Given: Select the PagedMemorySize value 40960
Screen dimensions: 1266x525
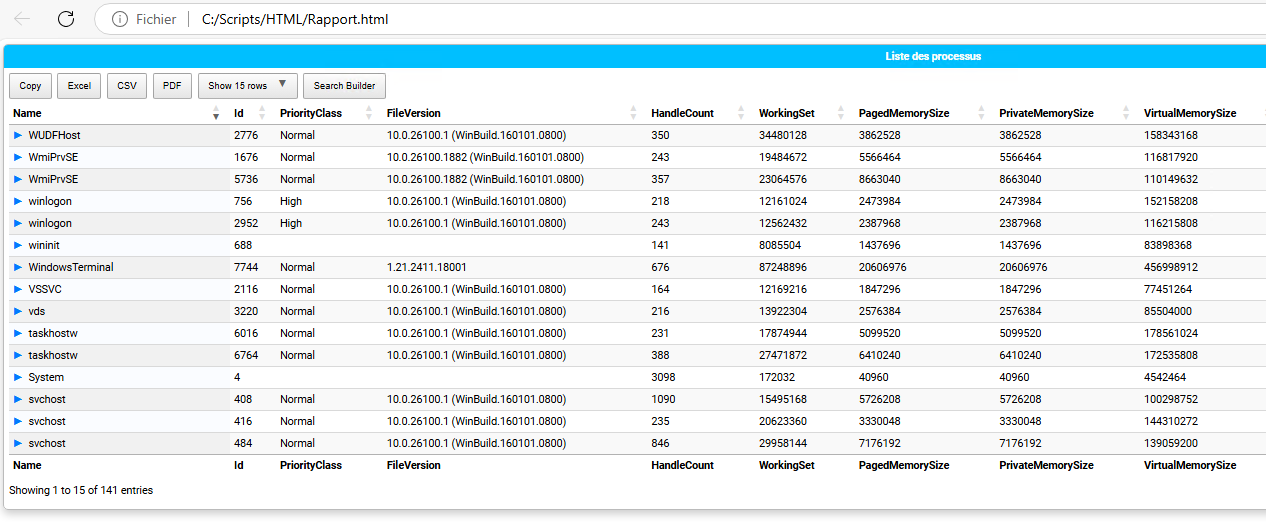Looking at the screenshot, I should tap(874, 377).
